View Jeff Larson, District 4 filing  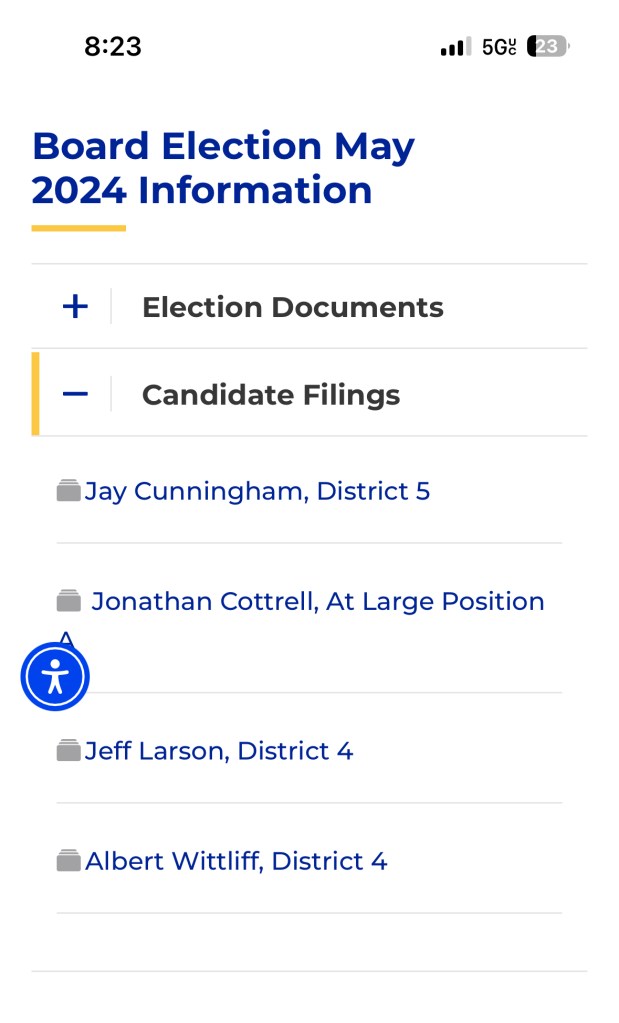219,751
